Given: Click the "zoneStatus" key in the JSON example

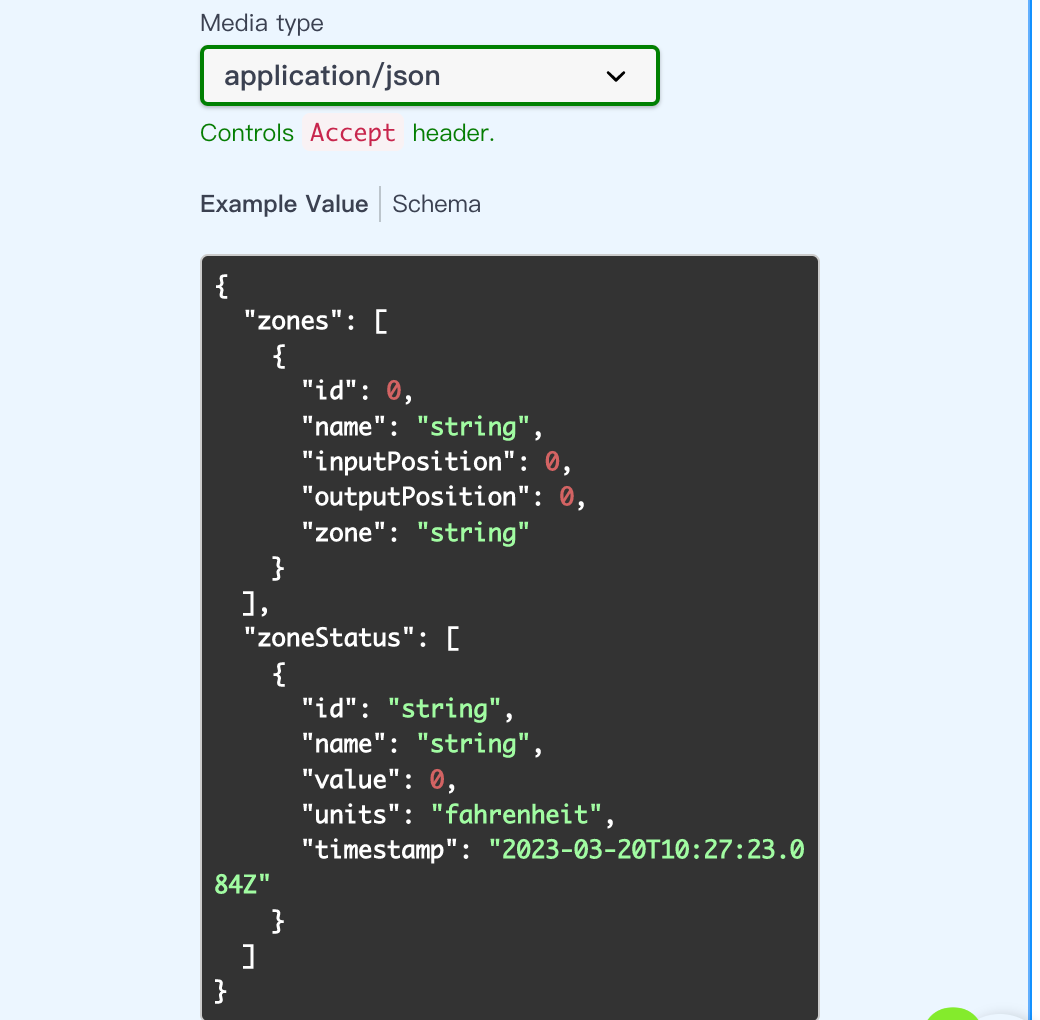Looking at the screenshot, I should tap(330, 638).
